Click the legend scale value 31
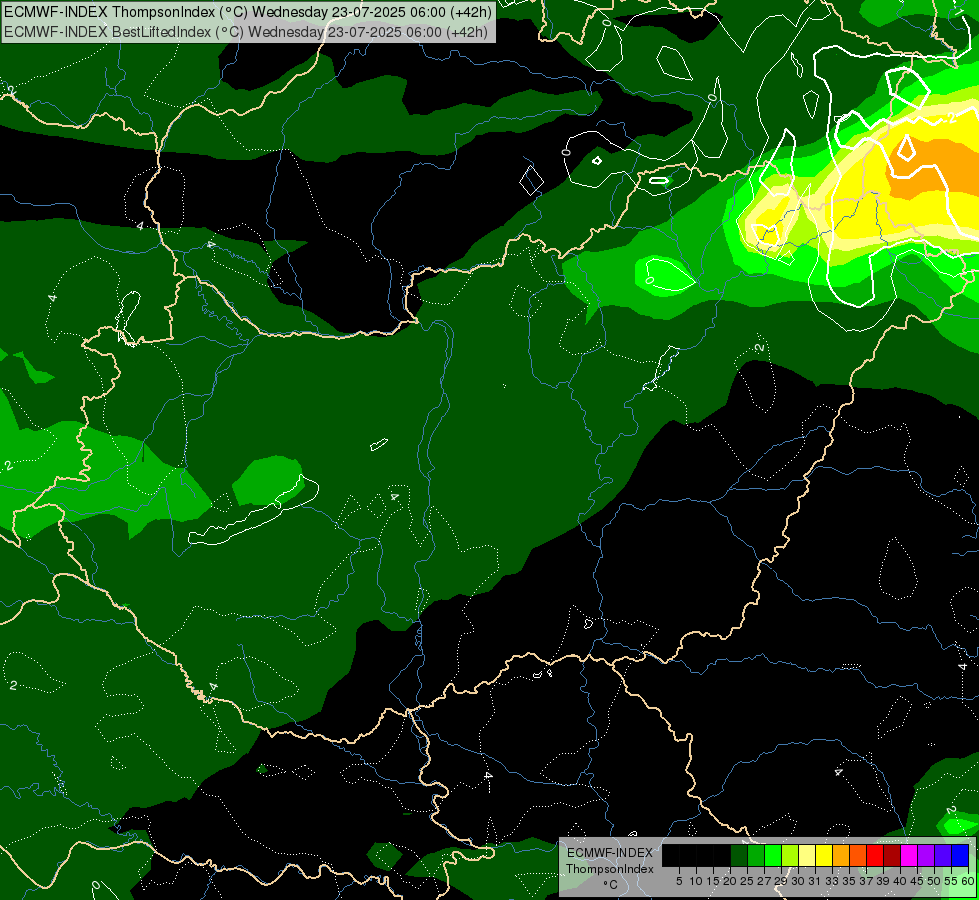 coord(815,881)
